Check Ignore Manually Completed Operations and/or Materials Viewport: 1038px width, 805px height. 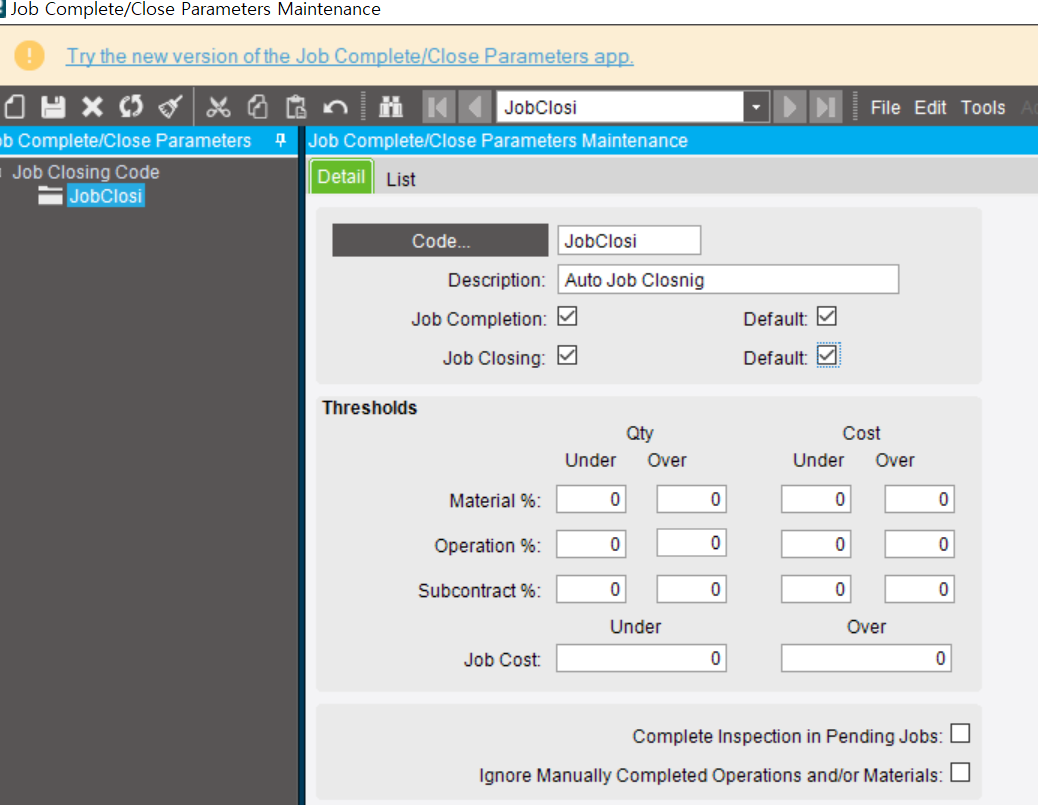(x=960, y=772)
